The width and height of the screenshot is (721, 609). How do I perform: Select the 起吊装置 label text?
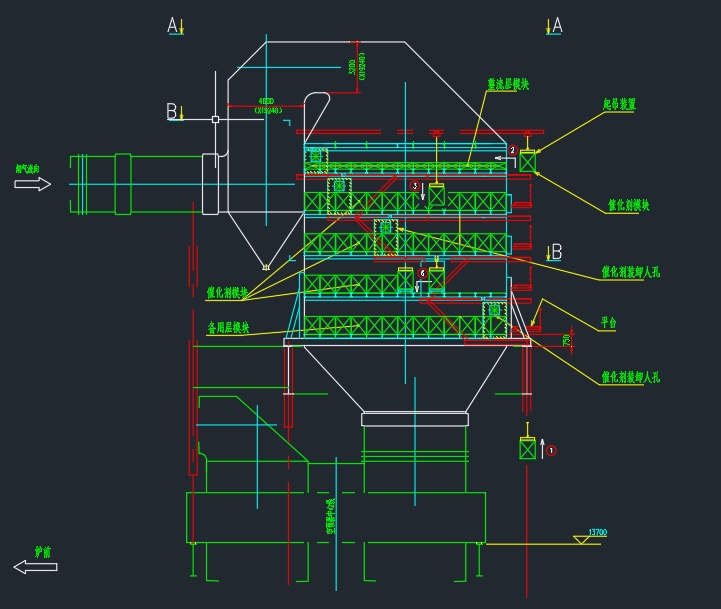pyautogui.click(x=619, y=104)
